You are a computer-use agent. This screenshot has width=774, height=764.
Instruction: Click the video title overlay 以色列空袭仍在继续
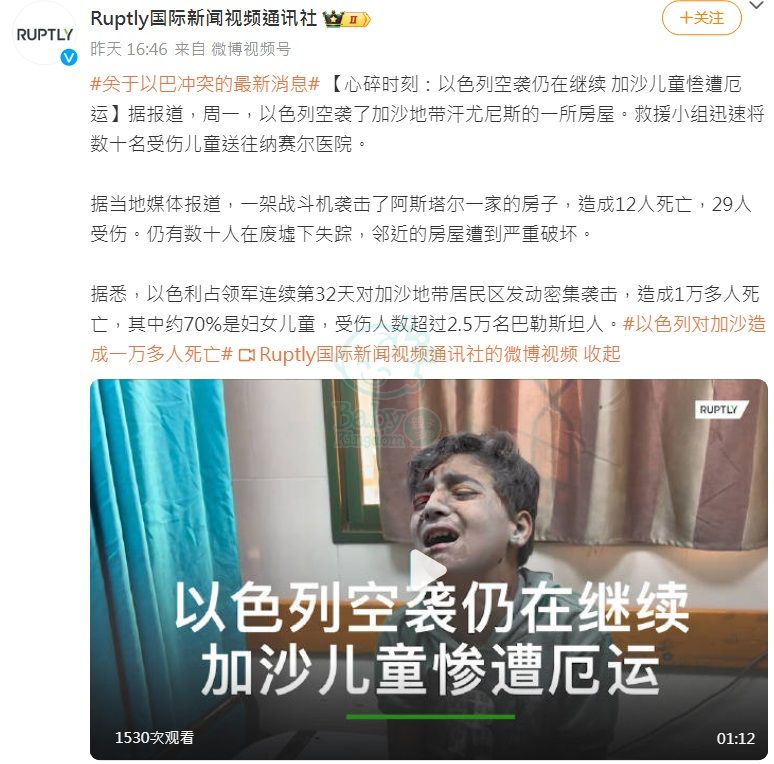pos(431,607)
